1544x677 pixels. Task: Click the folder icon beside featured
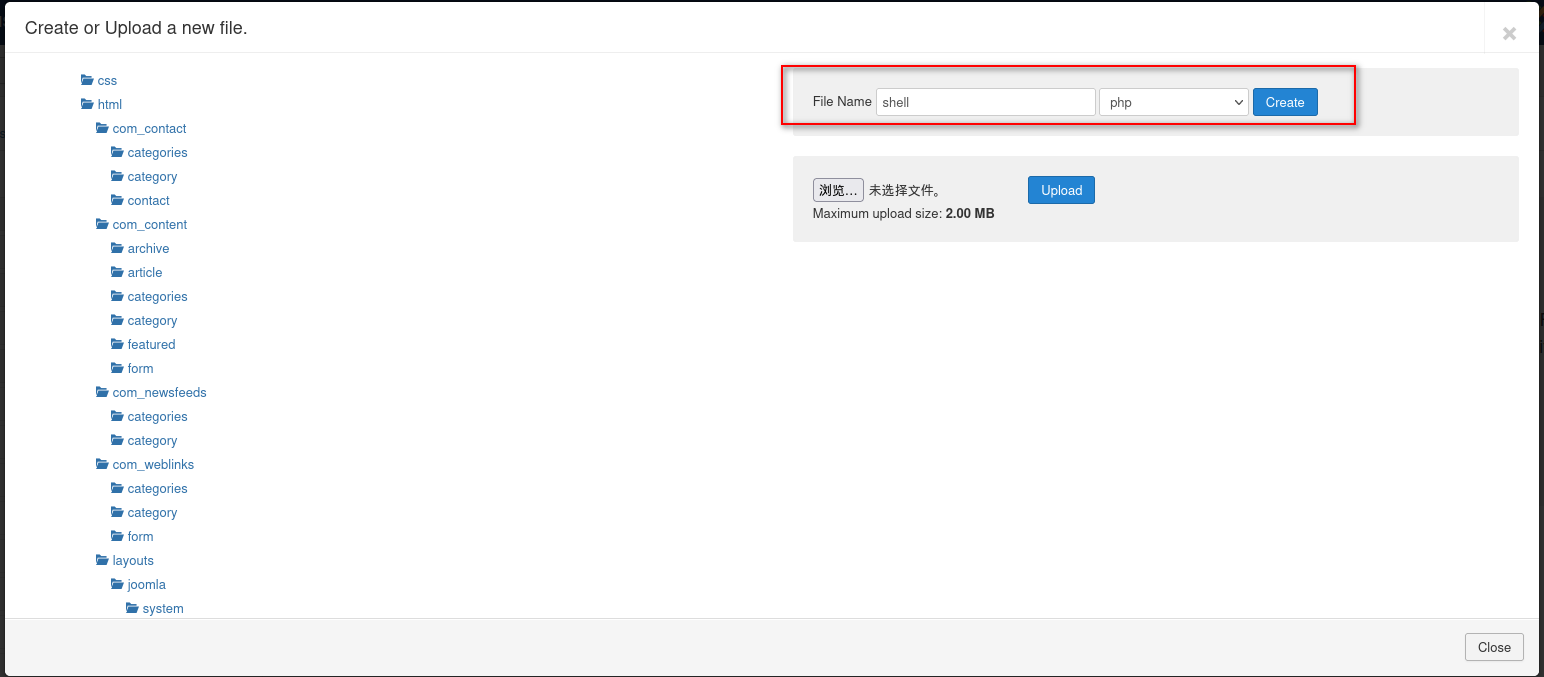pyautogui.click(x=117, y=344)
